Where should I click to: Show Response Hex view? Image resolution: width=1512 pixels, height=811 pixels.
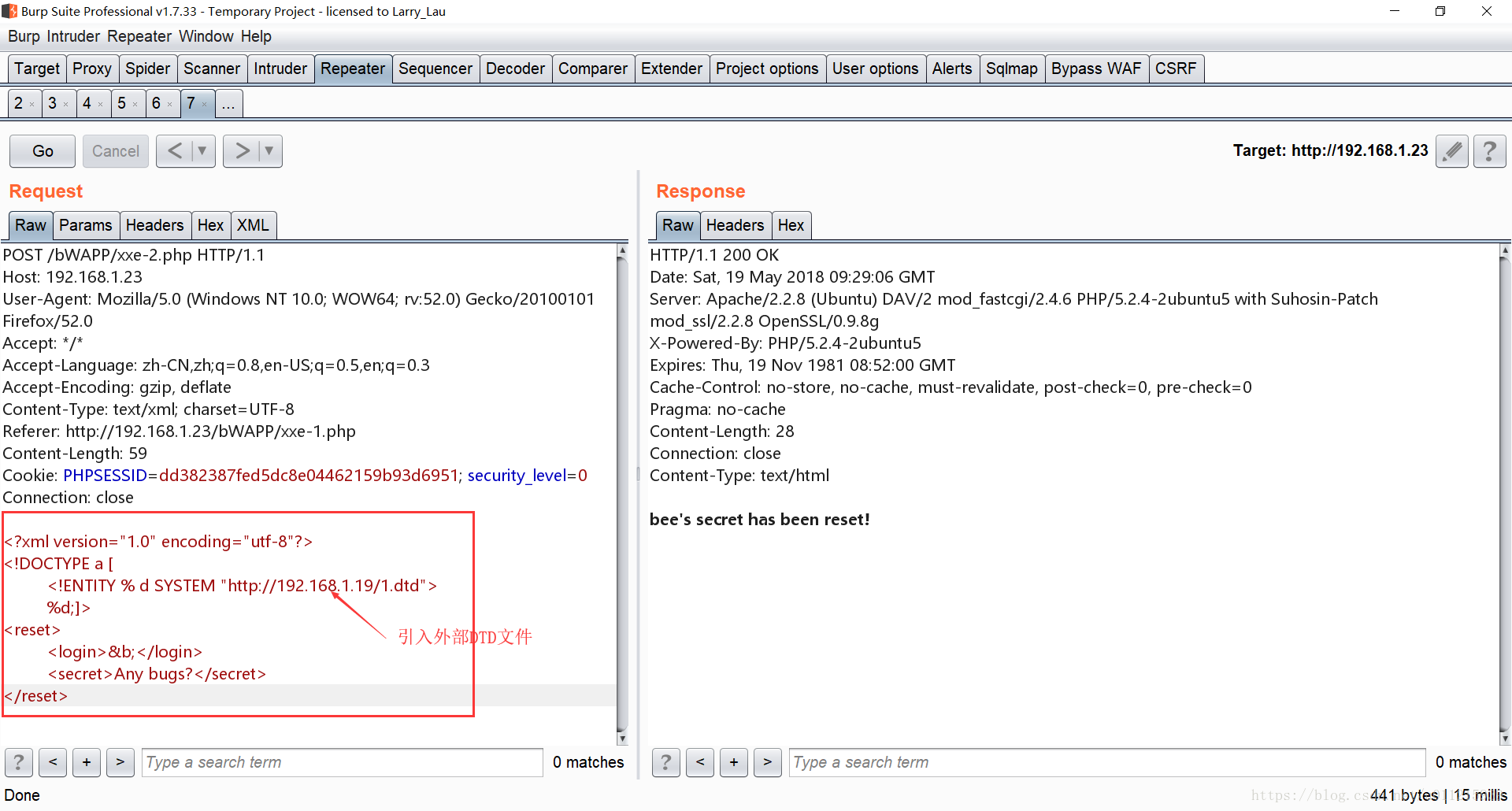(791, 225)
